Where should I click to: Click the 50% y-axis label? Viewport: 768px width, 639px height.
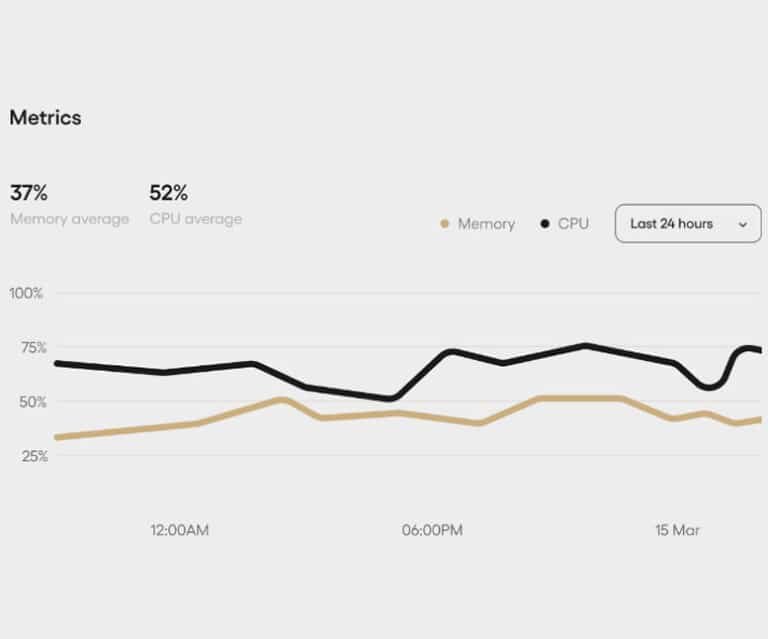tap(28, 402)
